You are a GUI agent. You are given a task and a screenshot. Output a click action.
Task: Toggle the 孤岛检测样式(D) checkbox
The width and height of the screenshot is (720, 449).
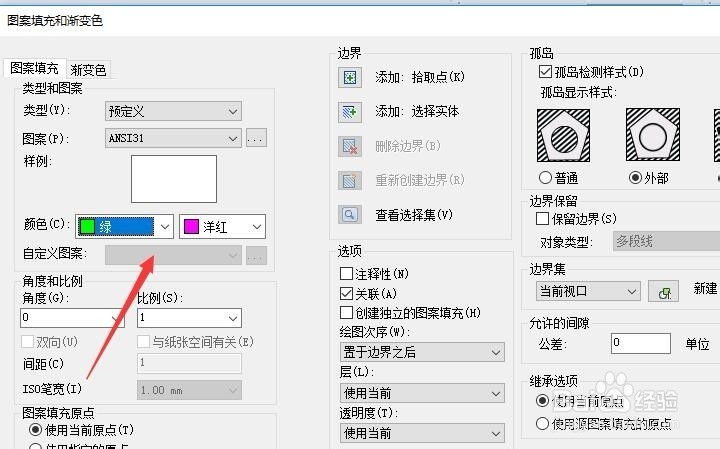[546, 72]
